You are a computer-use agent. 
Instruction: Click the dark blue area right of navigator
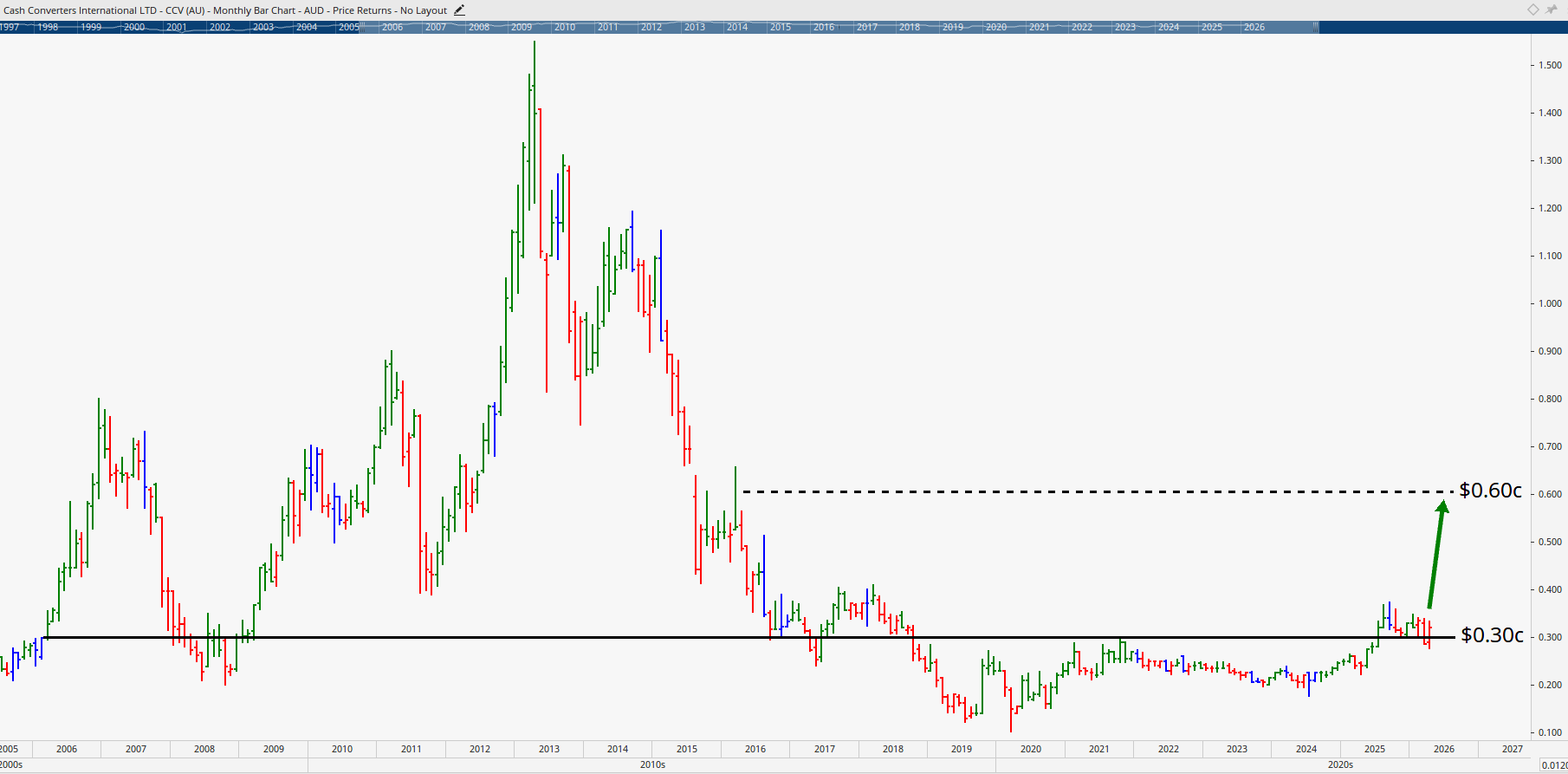tap(1442, 27)
